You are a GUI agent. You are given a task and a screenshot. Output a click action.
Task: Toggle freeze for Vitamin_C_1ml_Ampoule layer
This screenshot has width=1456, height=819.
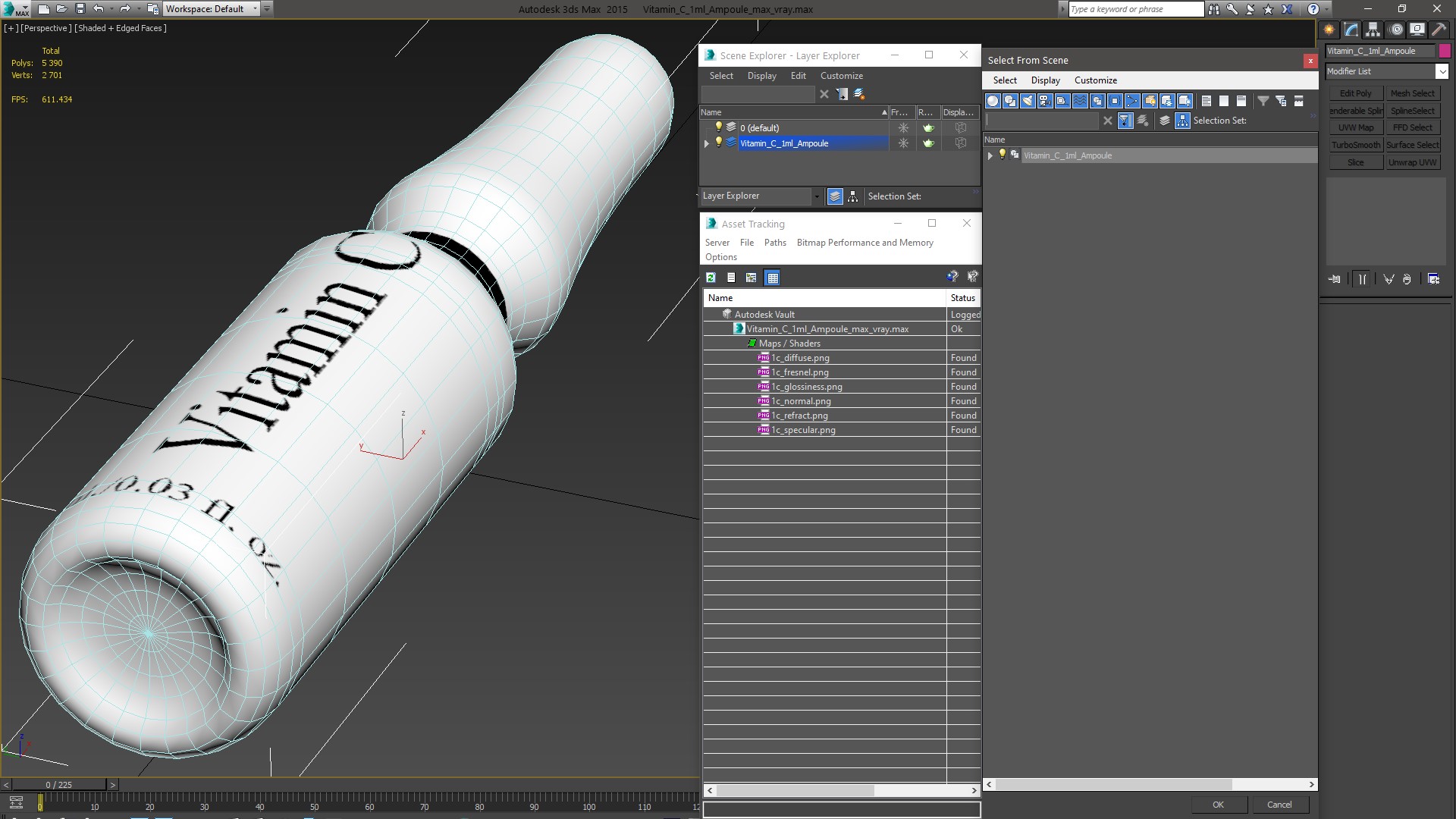tap(903, 143)
